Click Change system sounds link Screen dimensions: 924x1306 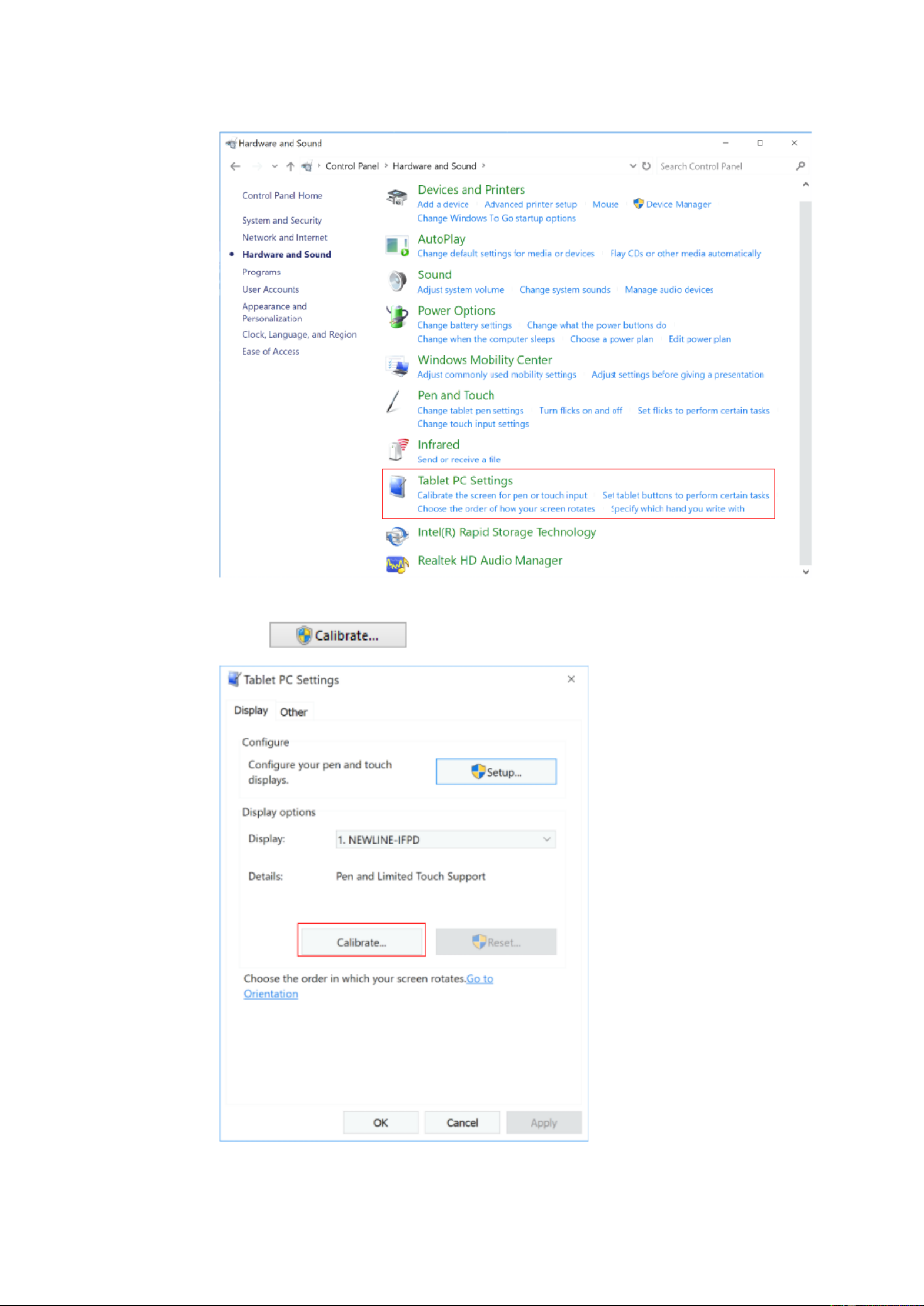tap(565, 289)
